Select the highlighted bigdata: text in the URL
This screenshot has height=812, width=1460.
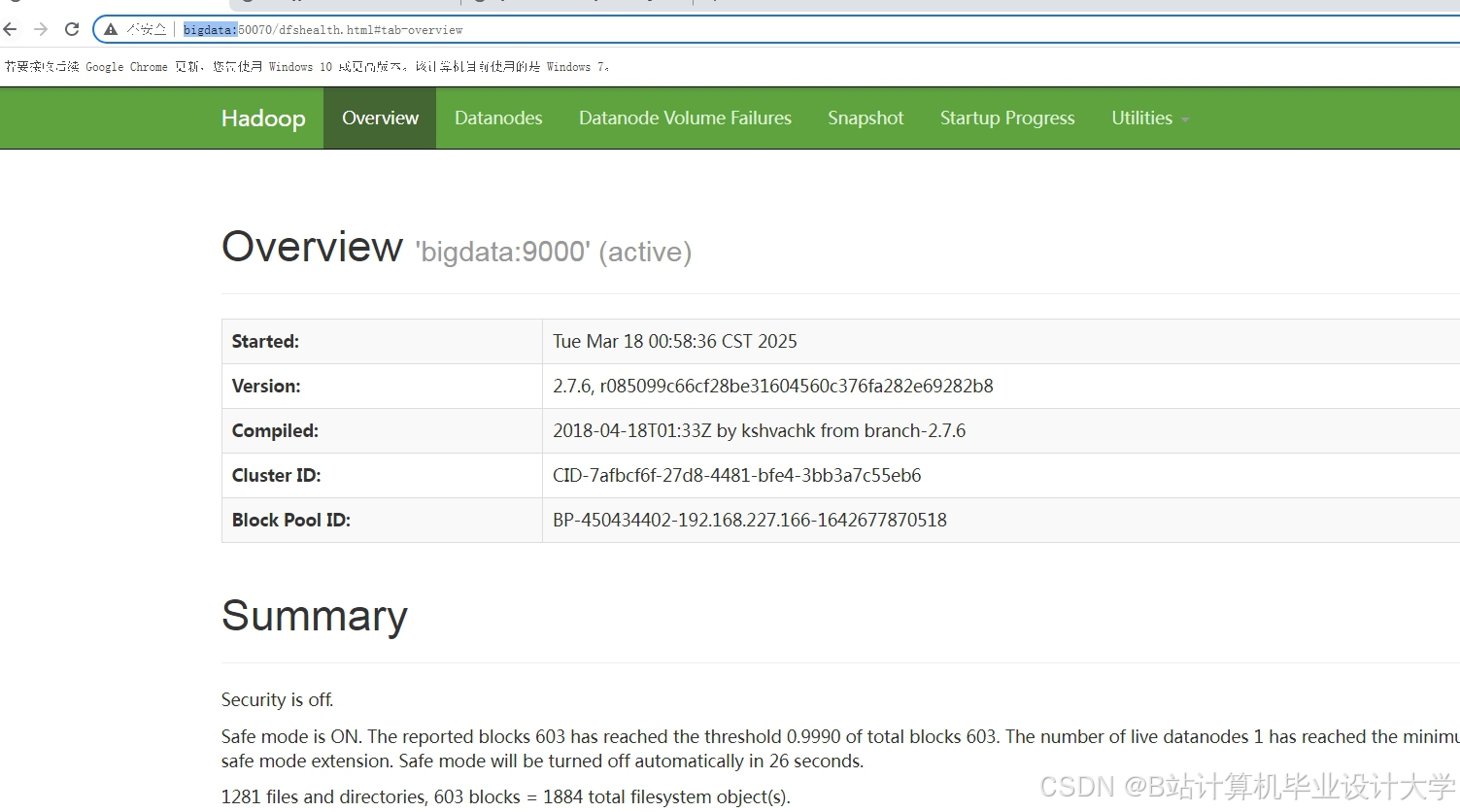pos(210,29)
